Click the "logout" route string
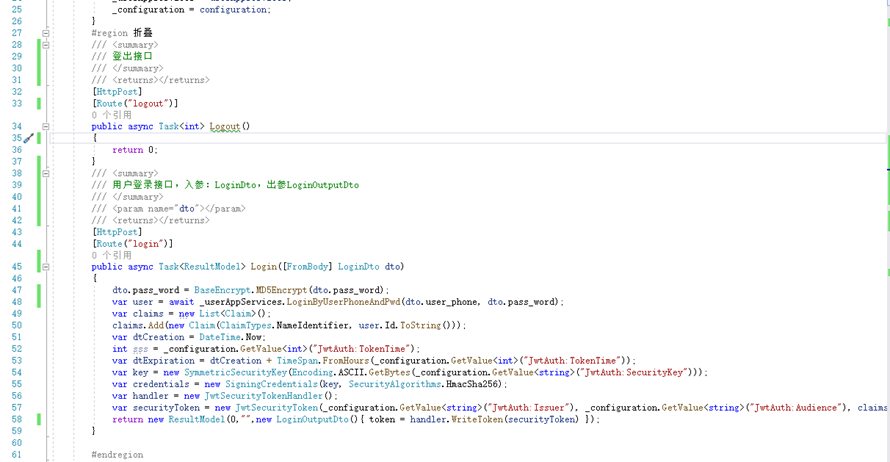The height and width of the screenshot is (462, 890). [x=150, y=103]
